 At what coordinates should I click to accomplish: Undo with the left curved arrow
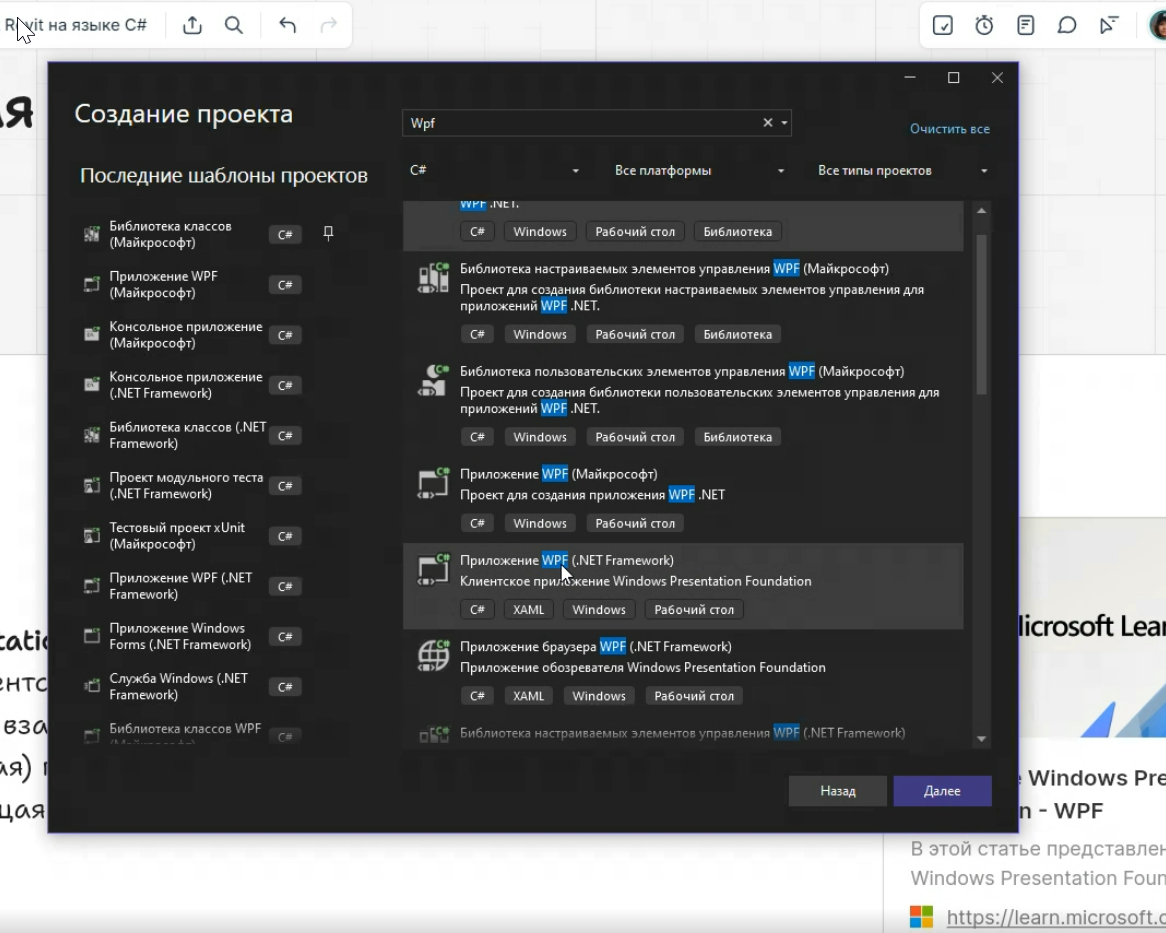tap(287, 25)
